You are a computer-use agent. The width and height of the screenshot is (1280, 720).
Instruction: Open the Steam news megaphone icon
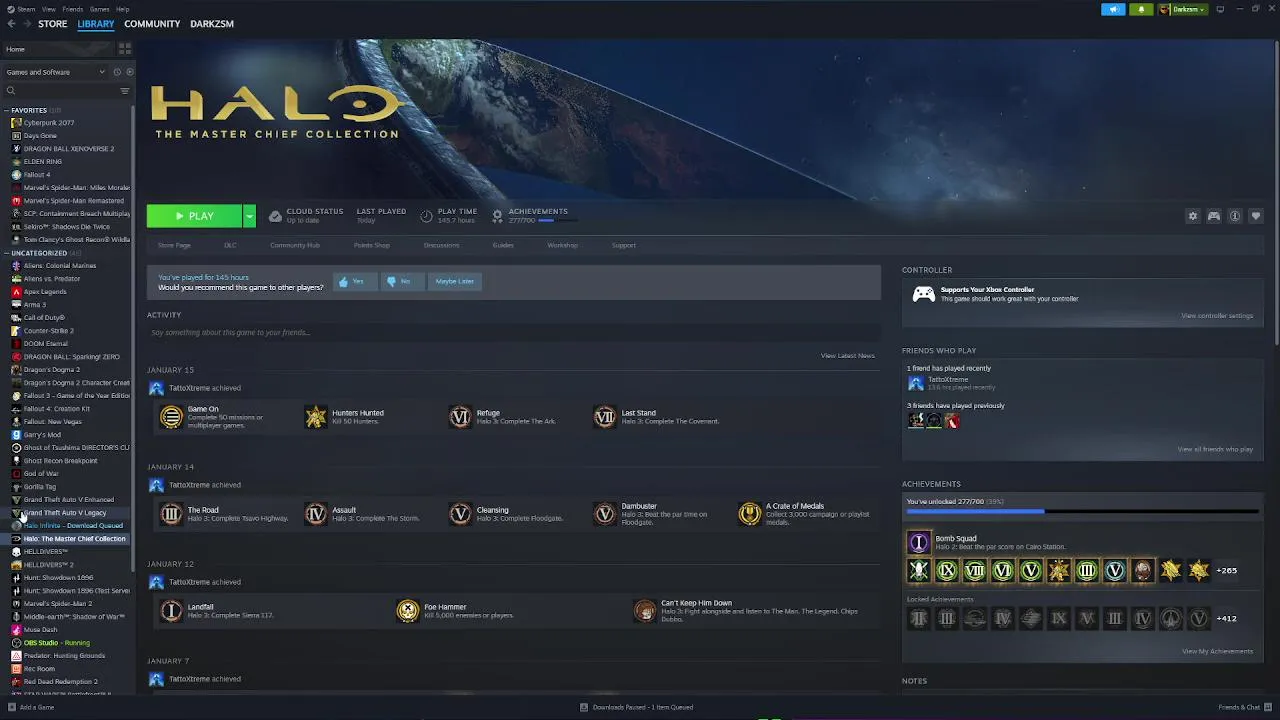point(1113,9)
